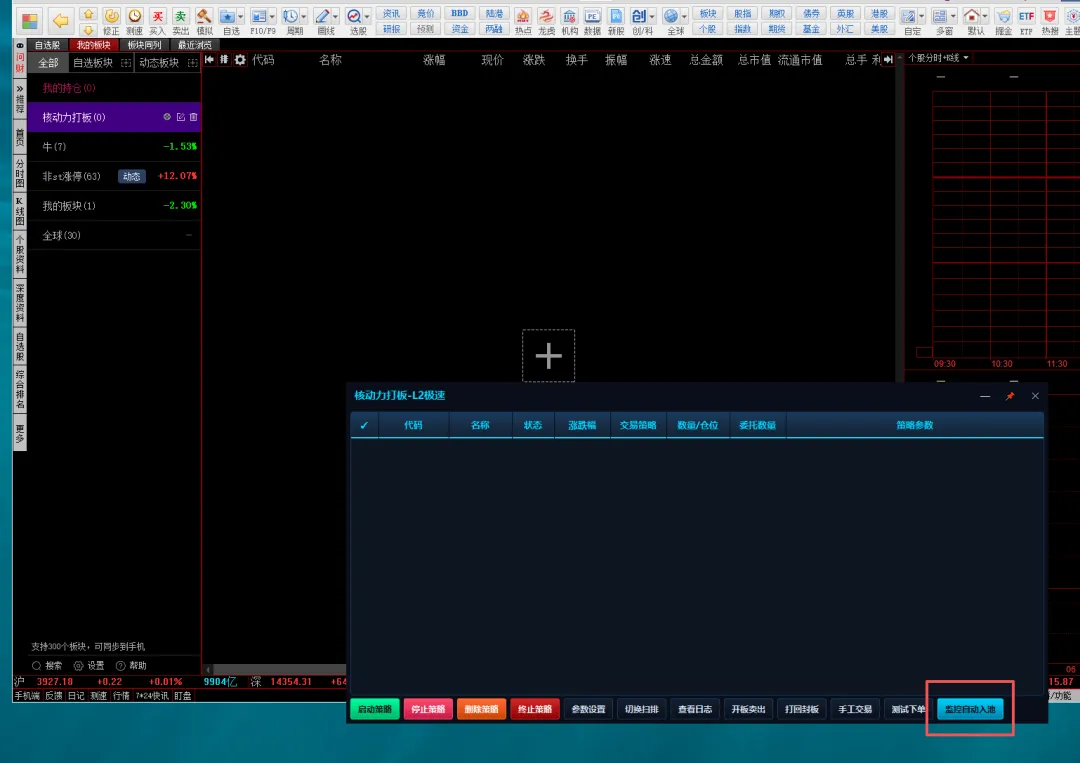
Task: Click the delete trash icon on 核动力打板 row
Action: 194,117
